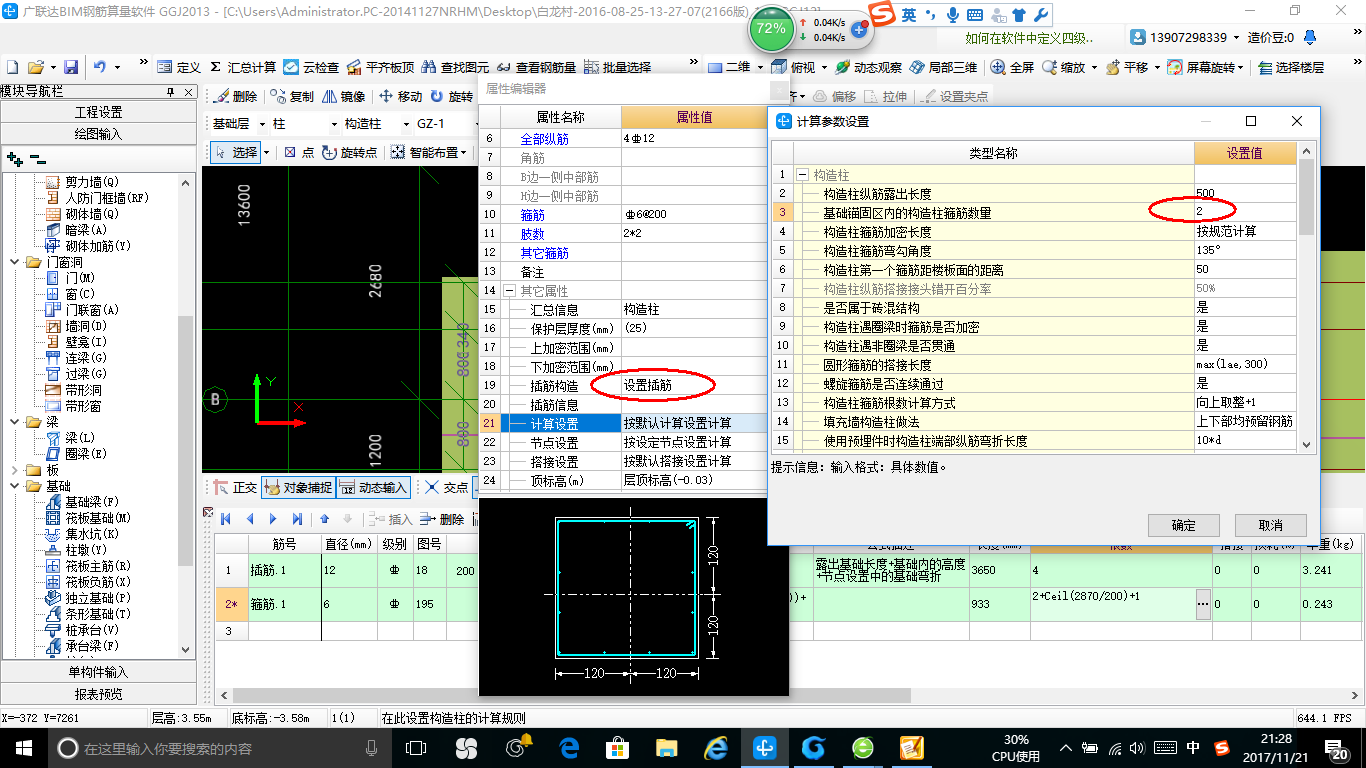Click 全屏 fullscreen tool
This screenshot has height=768, width=1366.
1013,67
